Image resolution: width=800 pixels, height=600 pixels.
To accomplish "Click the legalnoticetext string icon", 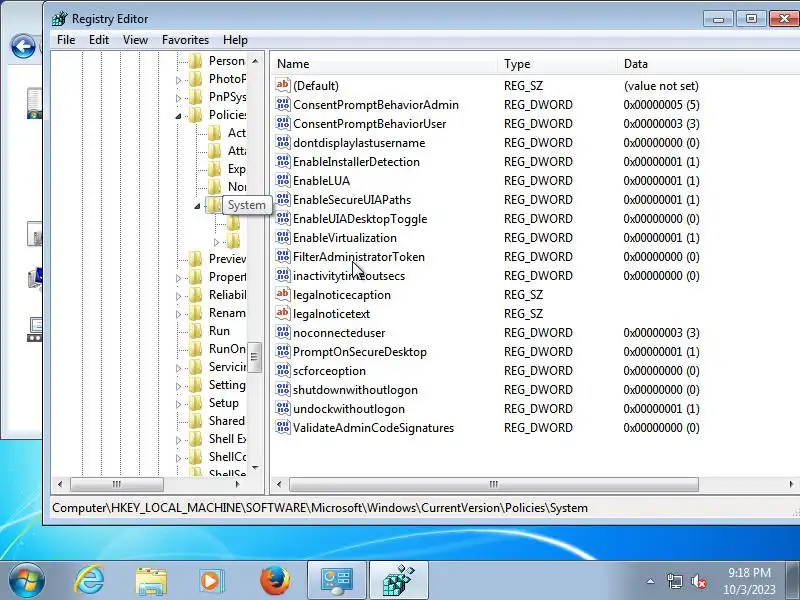I will coord(283,313).
